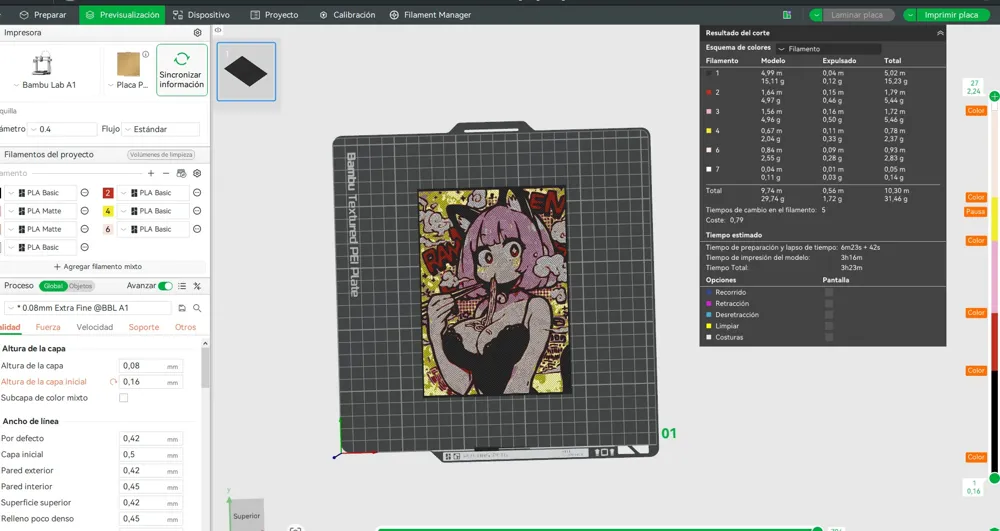Switch to the Preparar tab
The image size is (1000, 531).
click(x=42, y=15)
